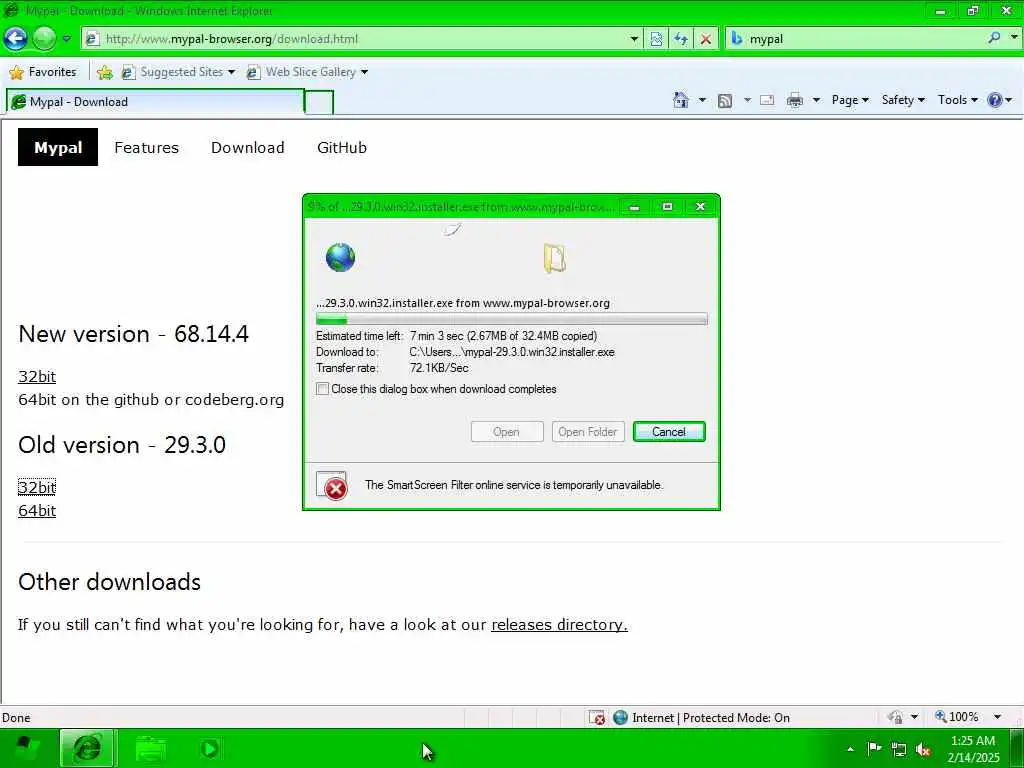The height and width of the screenshot is (768, 1024).
Task: Open zoom level 100% button
Action: (x=957, y=717)
